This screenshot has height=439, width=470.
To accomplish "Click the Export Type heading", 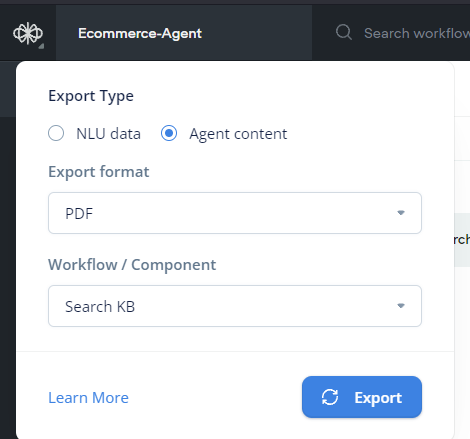I will point(91,96).
